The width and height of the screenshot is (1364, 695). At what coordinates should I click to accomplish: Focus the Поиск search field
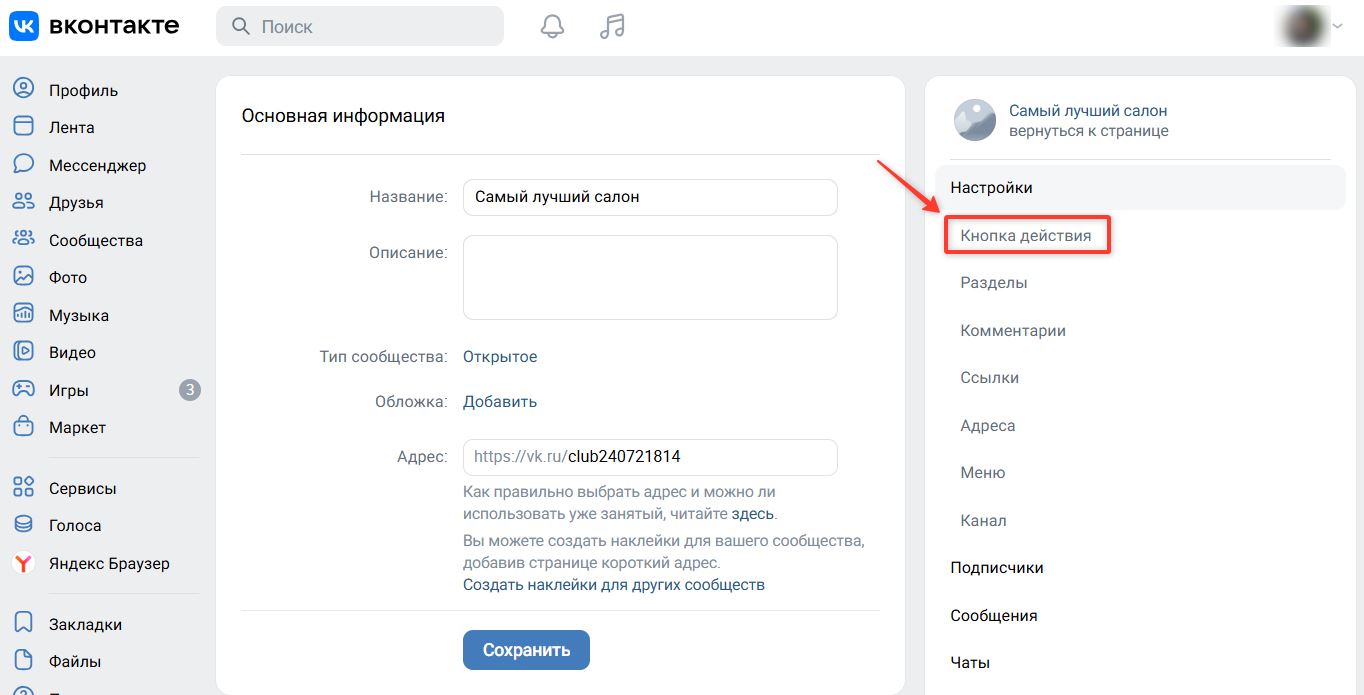click(360, 26)
